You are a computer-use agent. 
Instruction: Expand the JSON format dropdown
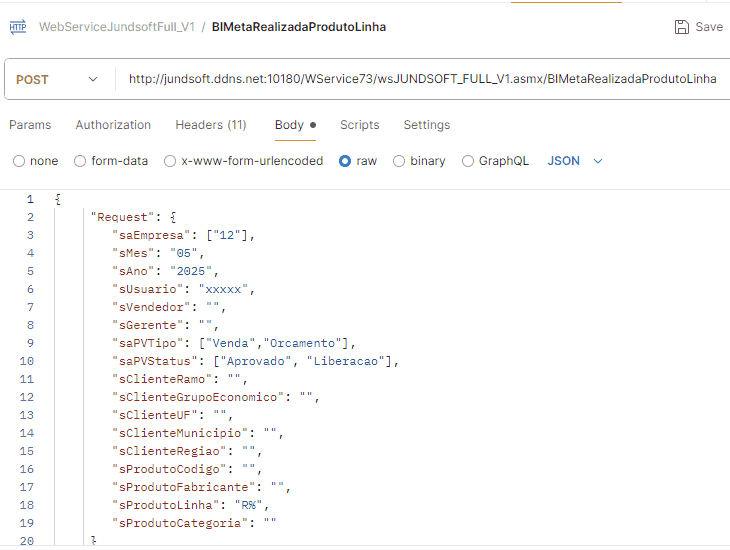[x=576, y=161]
